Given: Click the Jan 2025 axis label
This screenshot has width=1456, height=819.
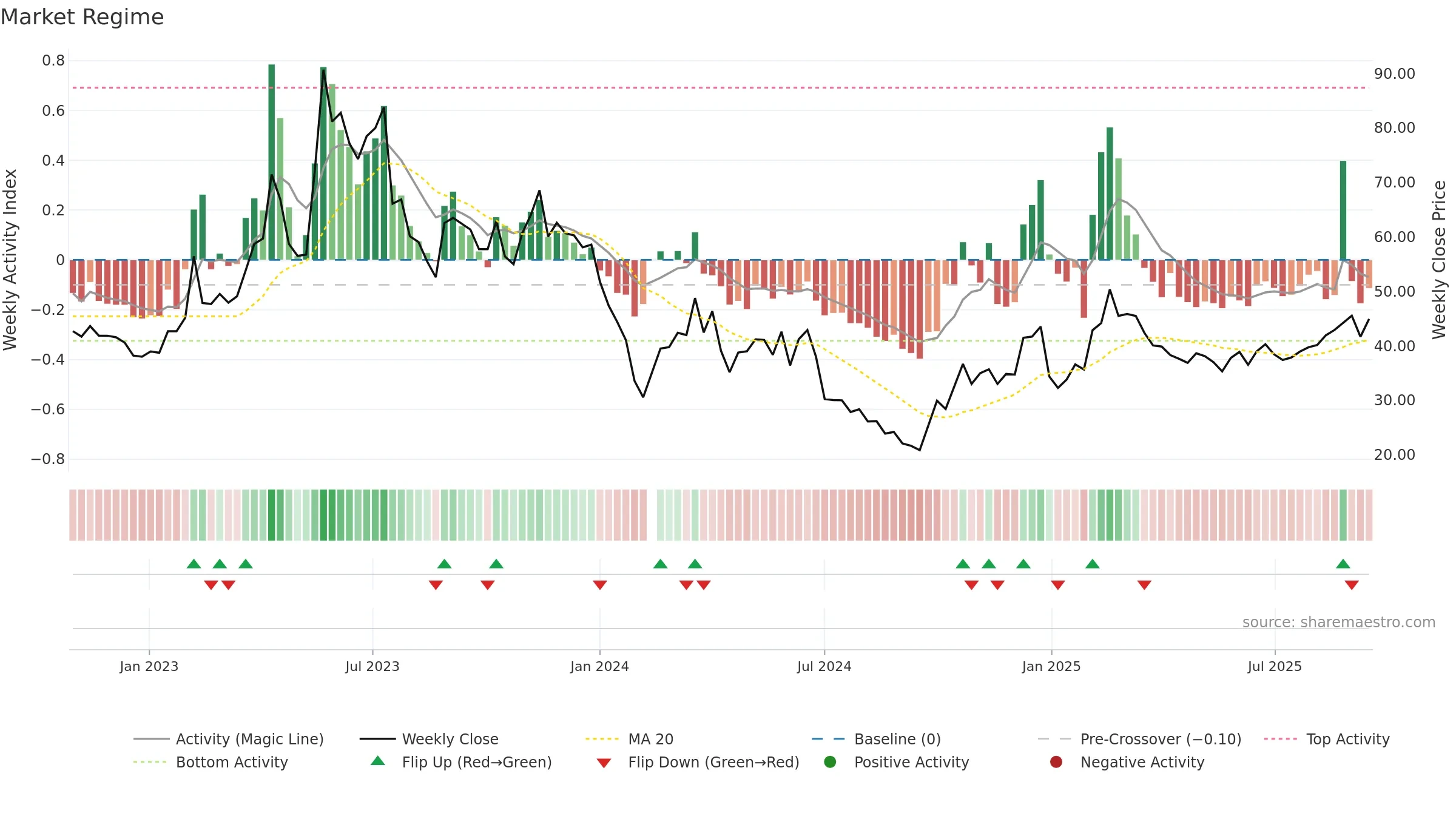Looking at the screenshot, I should tap(1051, 666).
